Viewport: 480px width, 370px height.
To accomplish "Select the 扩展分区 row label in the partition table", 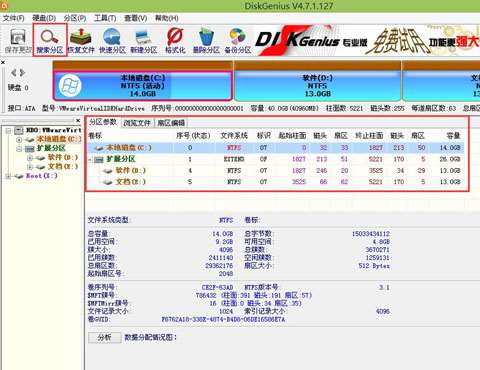I will (121, 159).
